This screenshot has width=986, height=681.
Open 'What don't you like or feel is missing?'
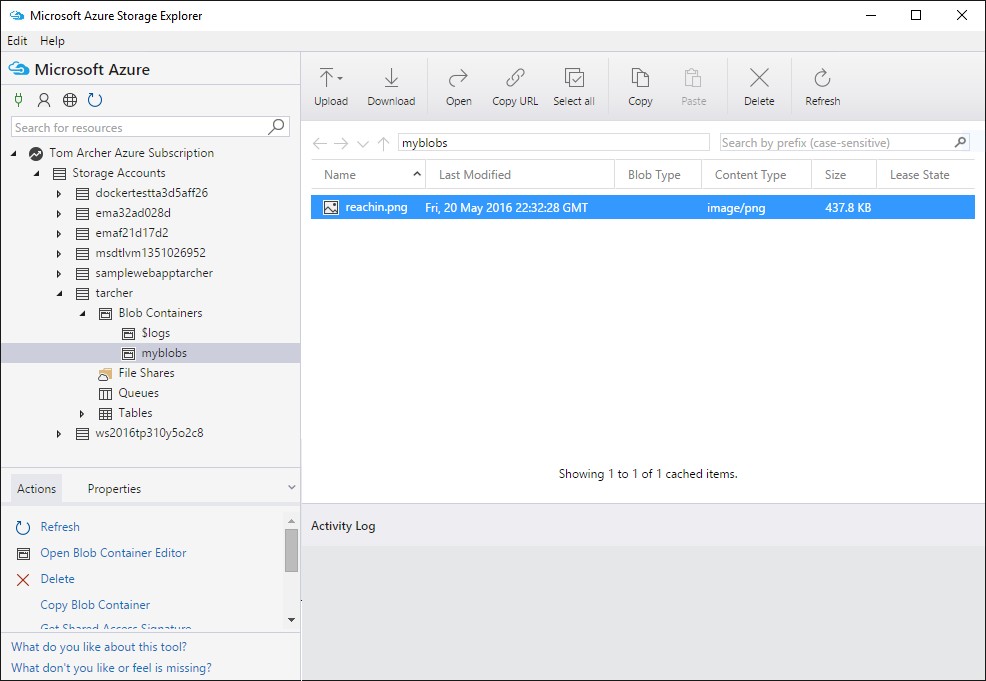[111, 667]
